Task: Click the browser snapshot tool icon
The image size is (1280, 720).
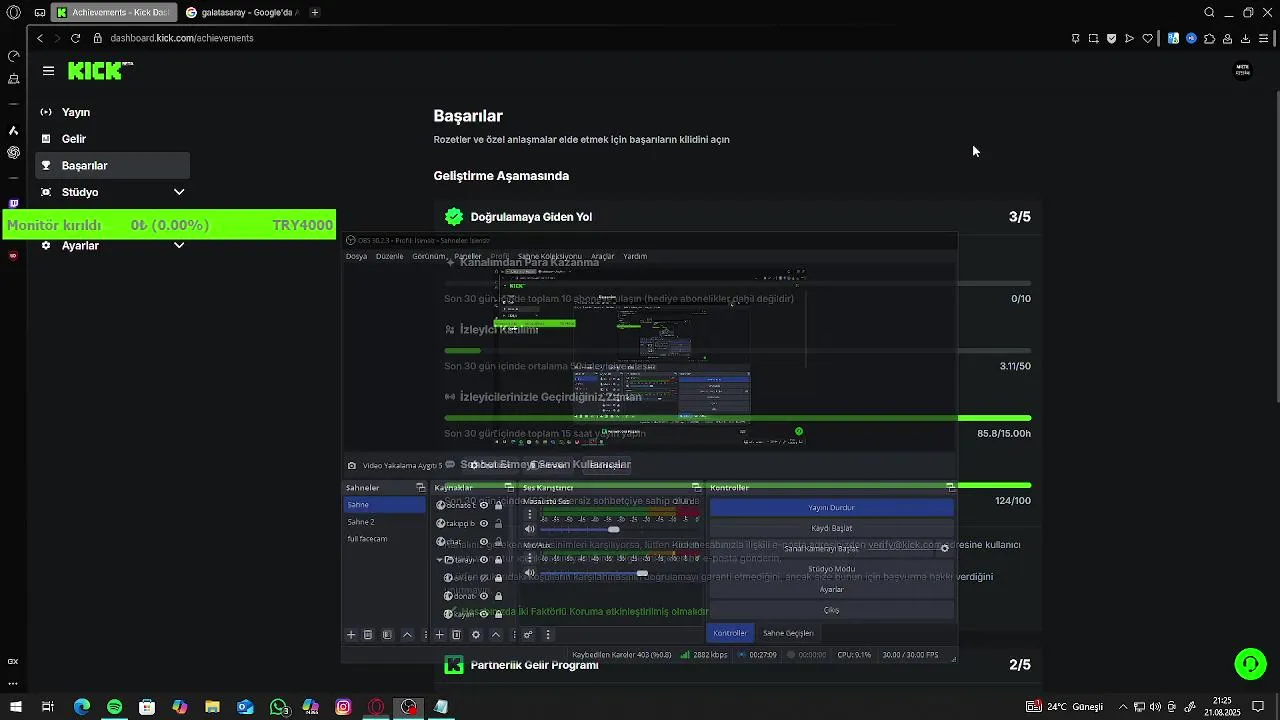Action: [x=1093, y=38]
